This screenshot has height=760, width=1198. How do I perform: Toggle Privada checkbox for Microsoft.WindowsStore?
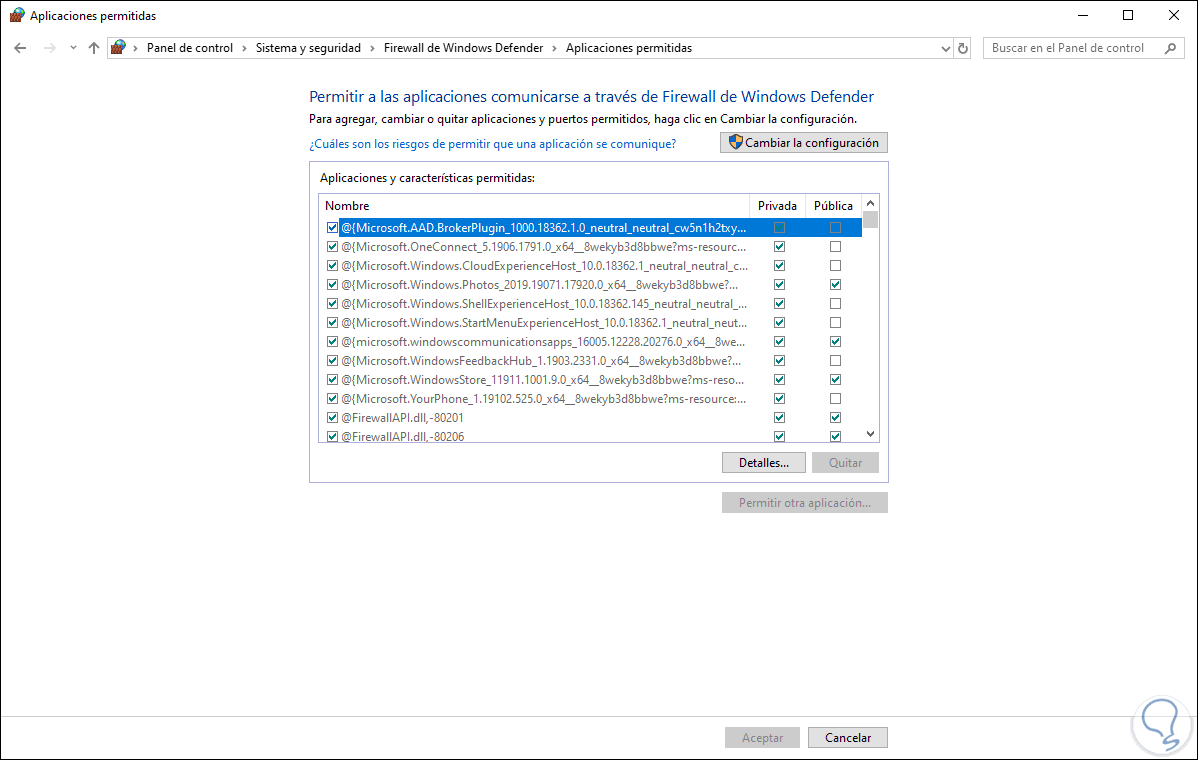pos(779,380)
